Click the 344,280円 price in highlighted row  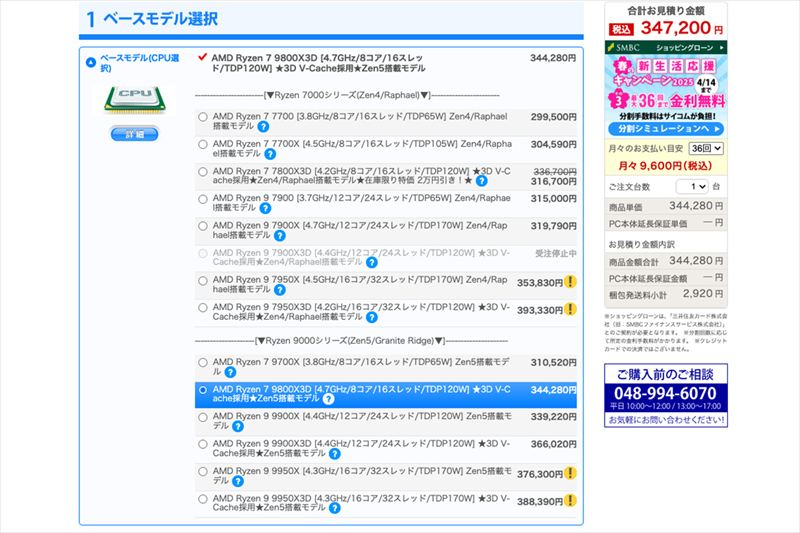554,390
